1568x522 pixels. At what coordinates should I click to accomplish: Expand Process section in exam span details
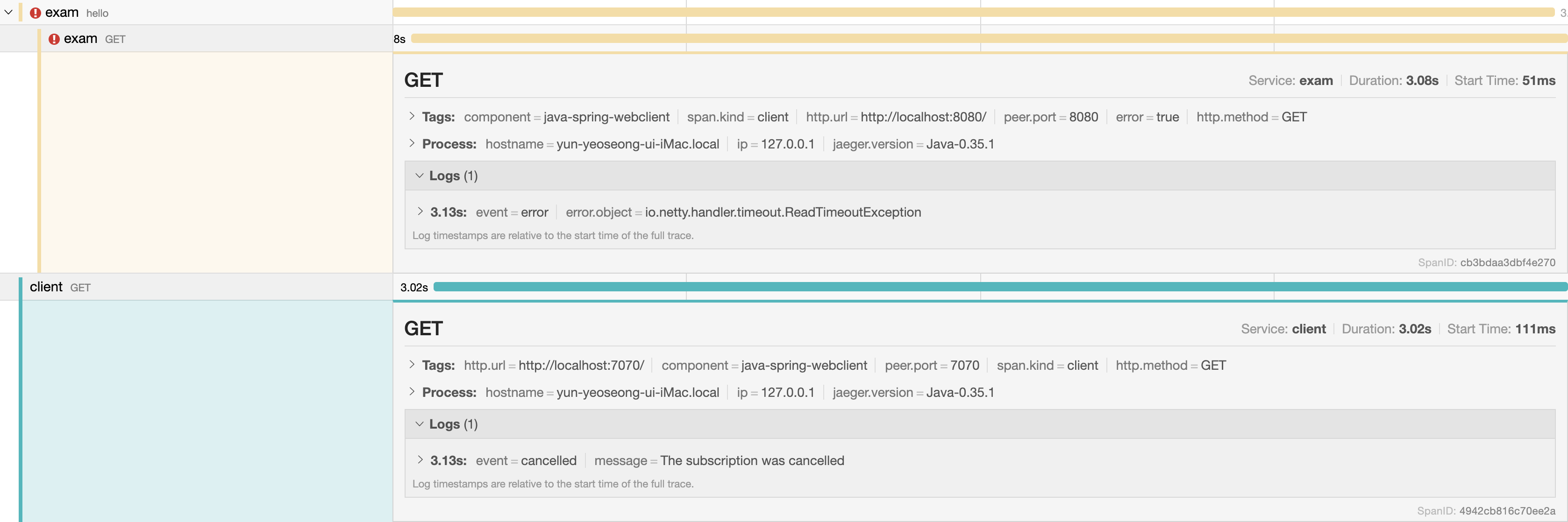tap(412, 144)
